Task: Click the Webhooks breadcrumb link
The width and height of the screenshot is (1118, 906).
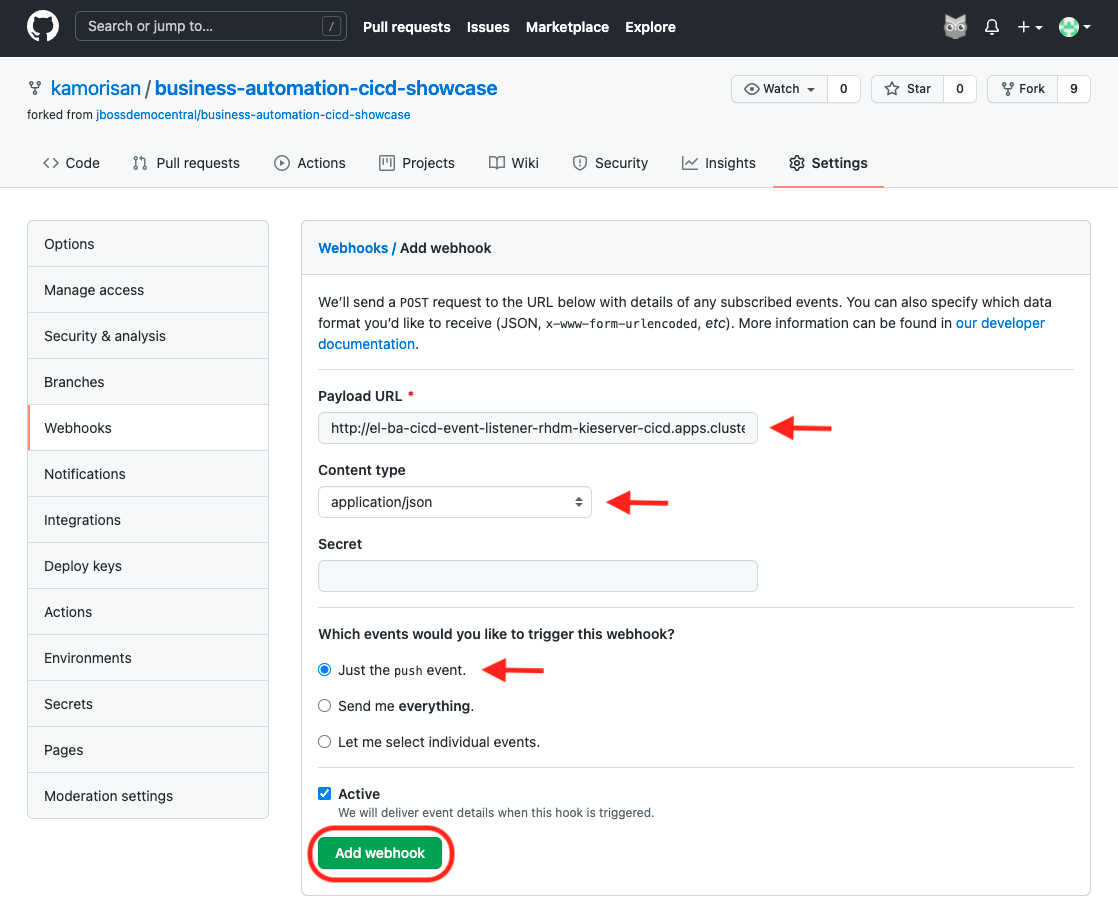Action: [x=353, y=248]
